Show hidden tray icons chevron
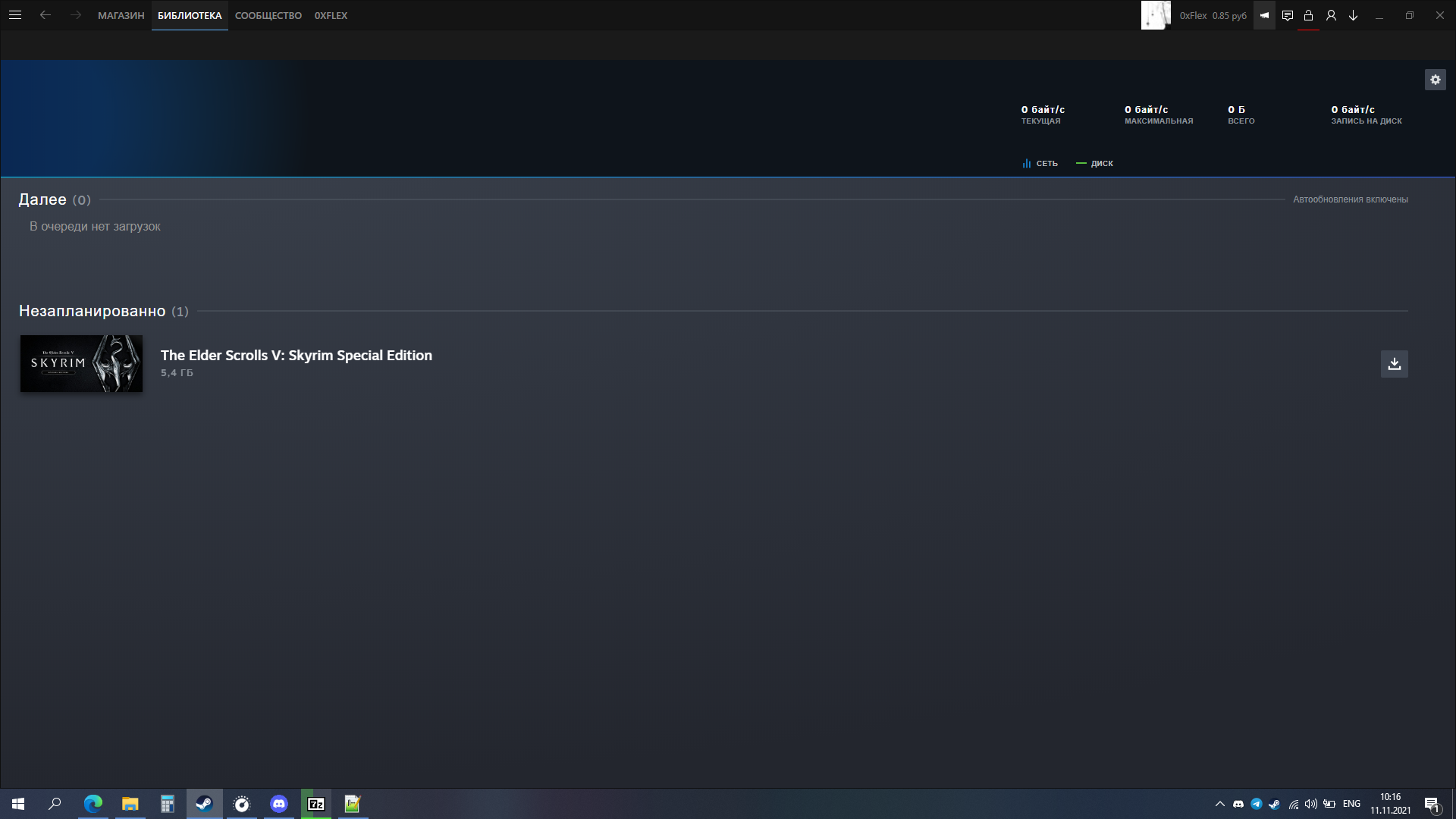Screen dimensions: 1456x819 click(x=1219, y=804)
